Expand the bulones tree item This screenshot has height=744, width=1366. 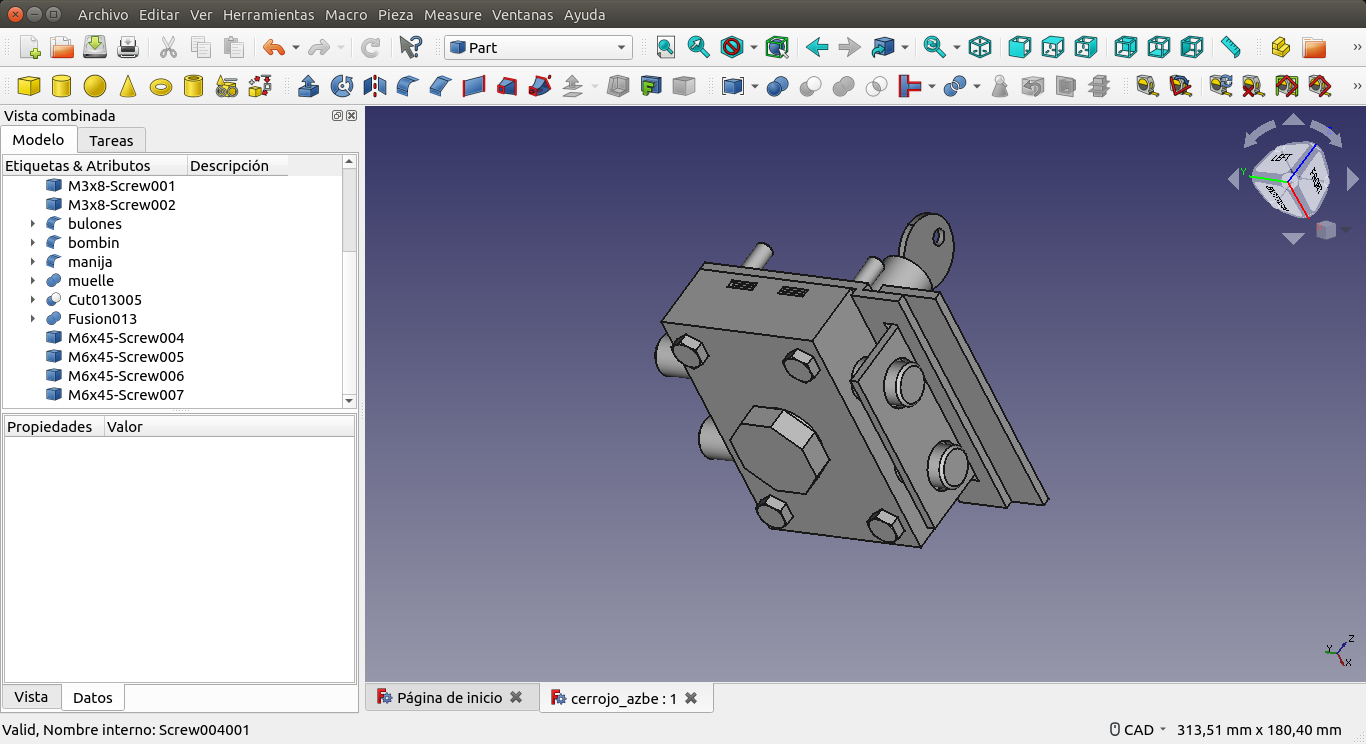click(33, 224)
